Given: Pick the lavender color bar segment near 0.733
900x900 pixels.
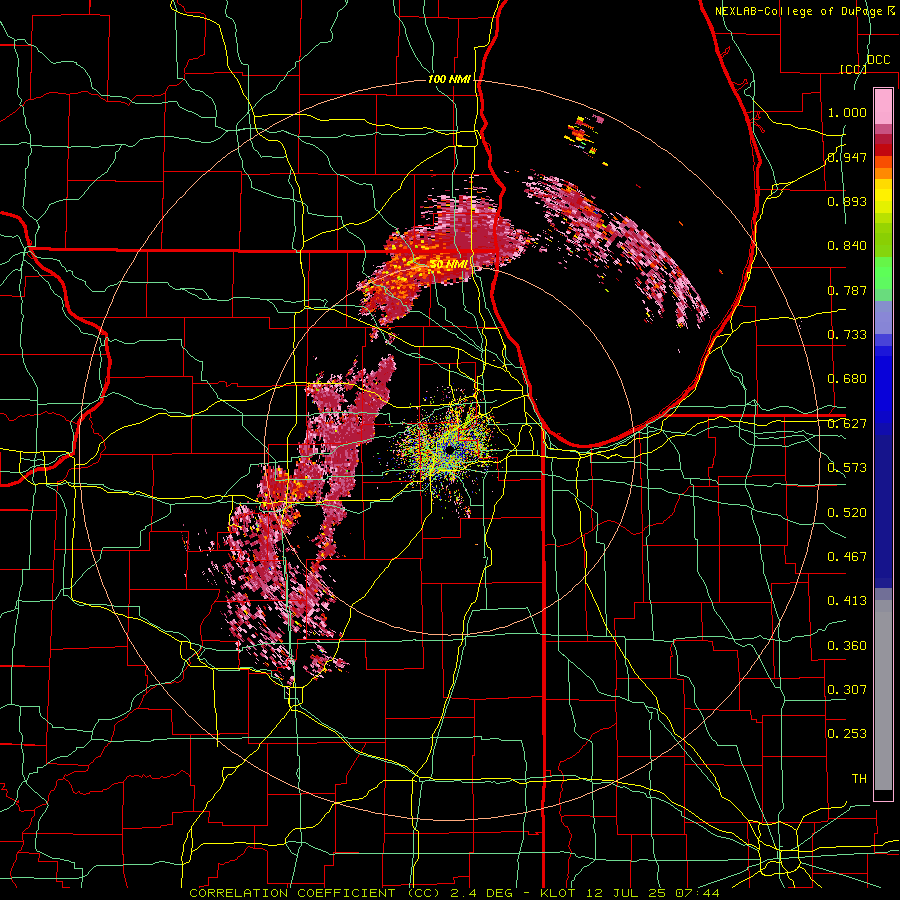Looking at the screenshot, I should coord(883,317).
